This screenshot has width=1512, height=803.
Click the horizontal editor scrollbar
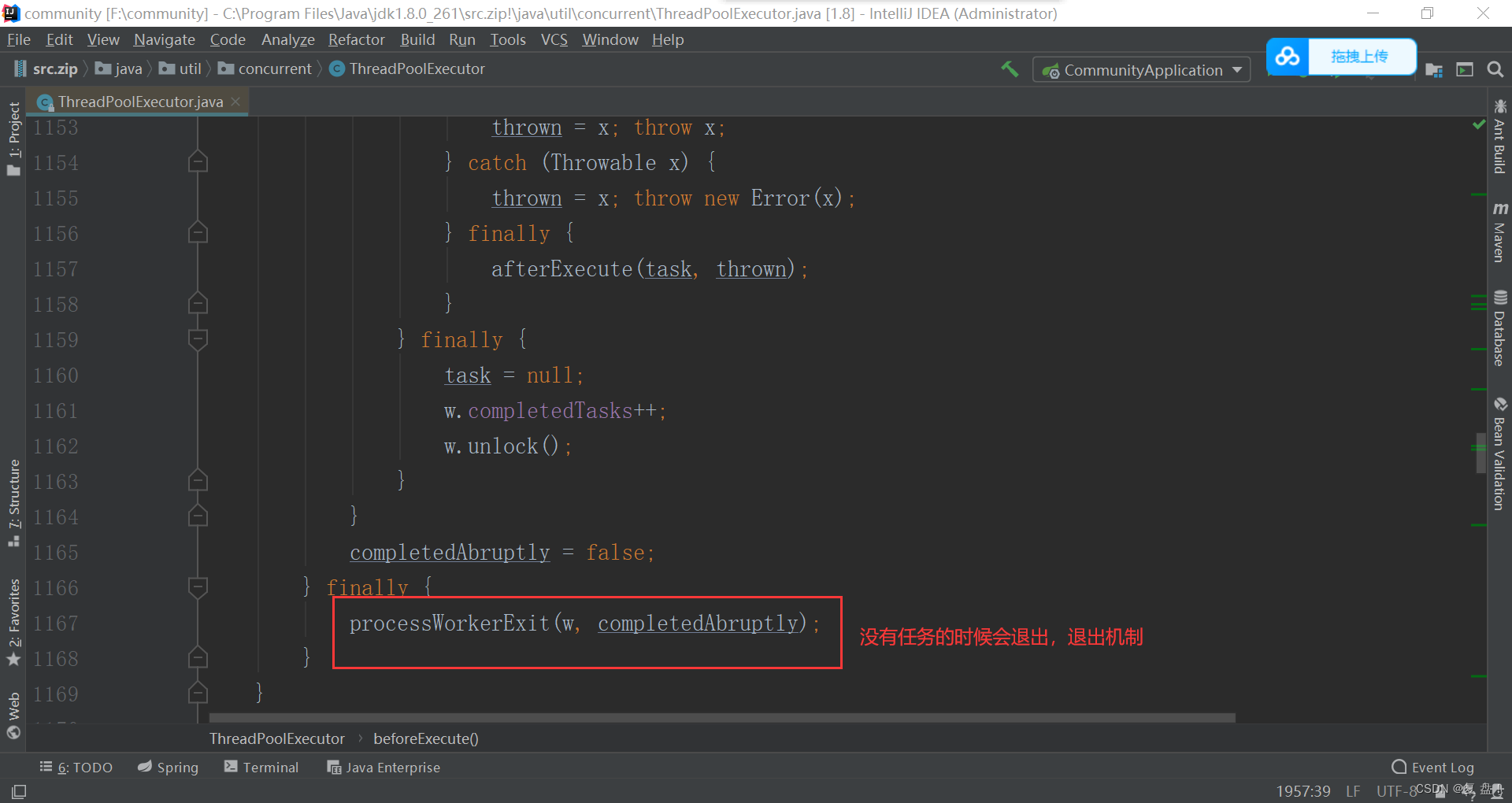(x=722, y=718)
